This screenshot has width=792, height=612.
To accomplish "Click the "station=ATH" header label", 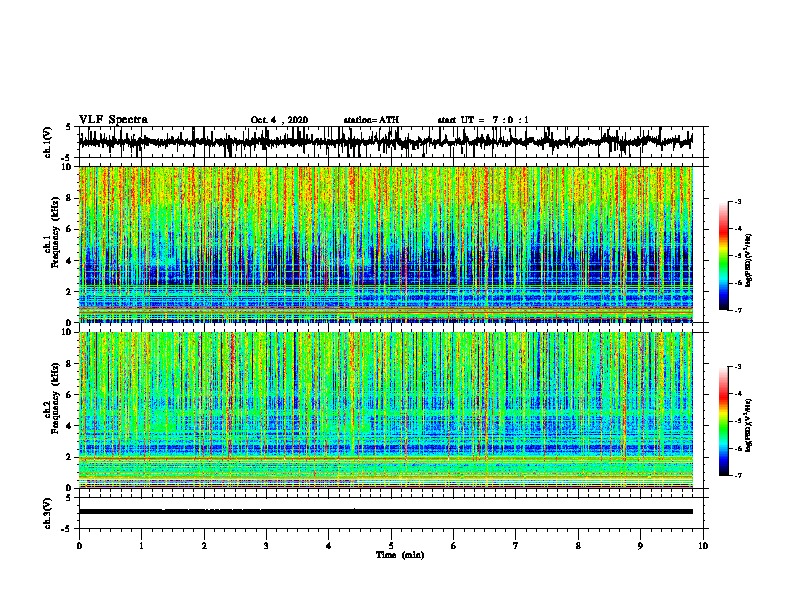I will [371, 120].
